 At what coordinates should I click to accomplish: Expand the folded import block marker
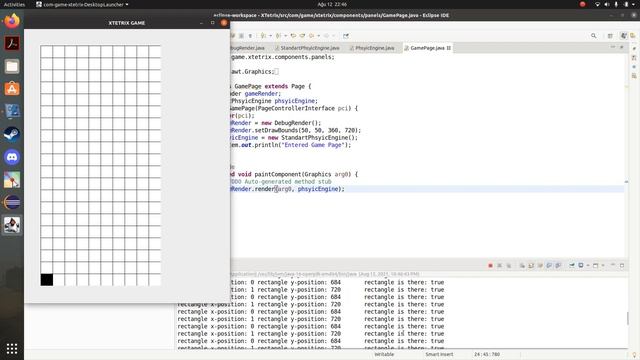pos(276,72)
